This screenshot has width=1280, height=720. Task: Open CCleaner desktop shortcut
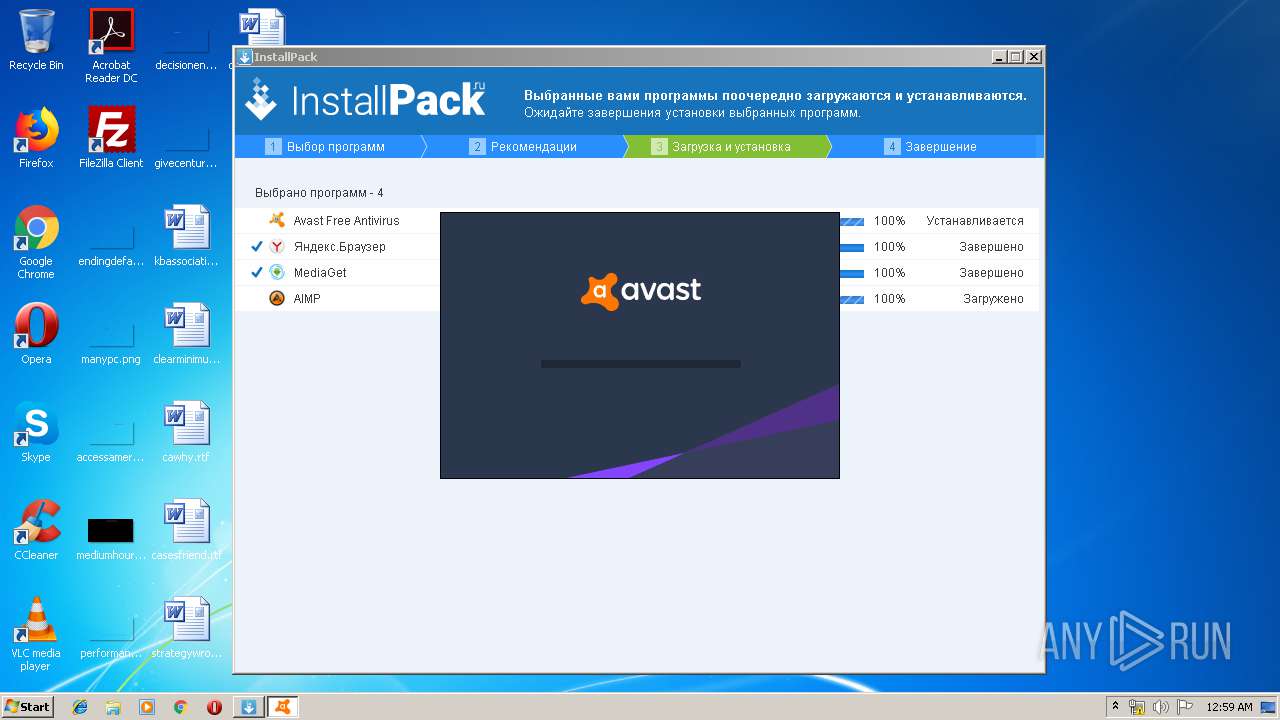pos(36,530)
